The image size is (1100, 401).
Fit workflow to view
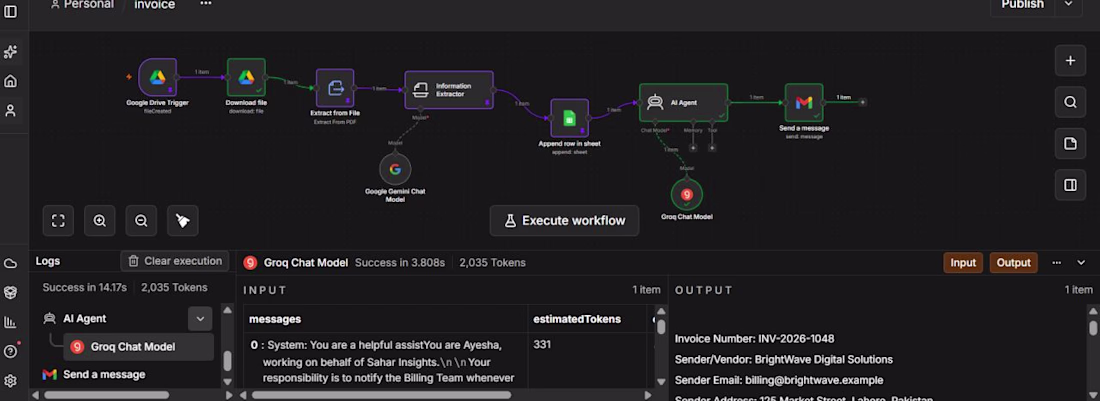tap(58, 221)
